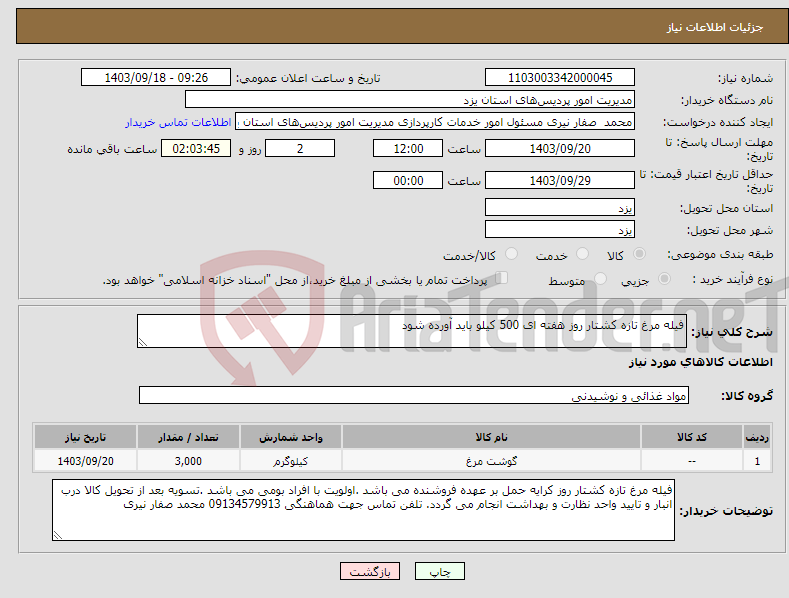This screenshot has width=789, height=598.
Task: Open اطلاعات تماس خریدار link
Action: point(178,122)
